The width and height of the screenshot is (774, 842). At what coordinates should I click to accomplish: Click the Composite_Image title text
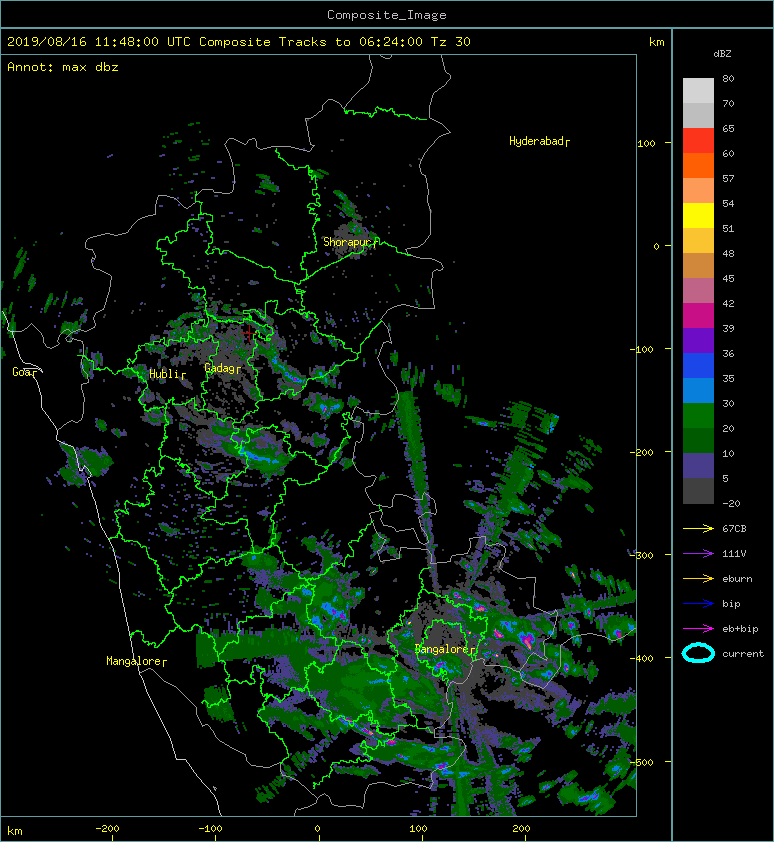coord(387,15)
